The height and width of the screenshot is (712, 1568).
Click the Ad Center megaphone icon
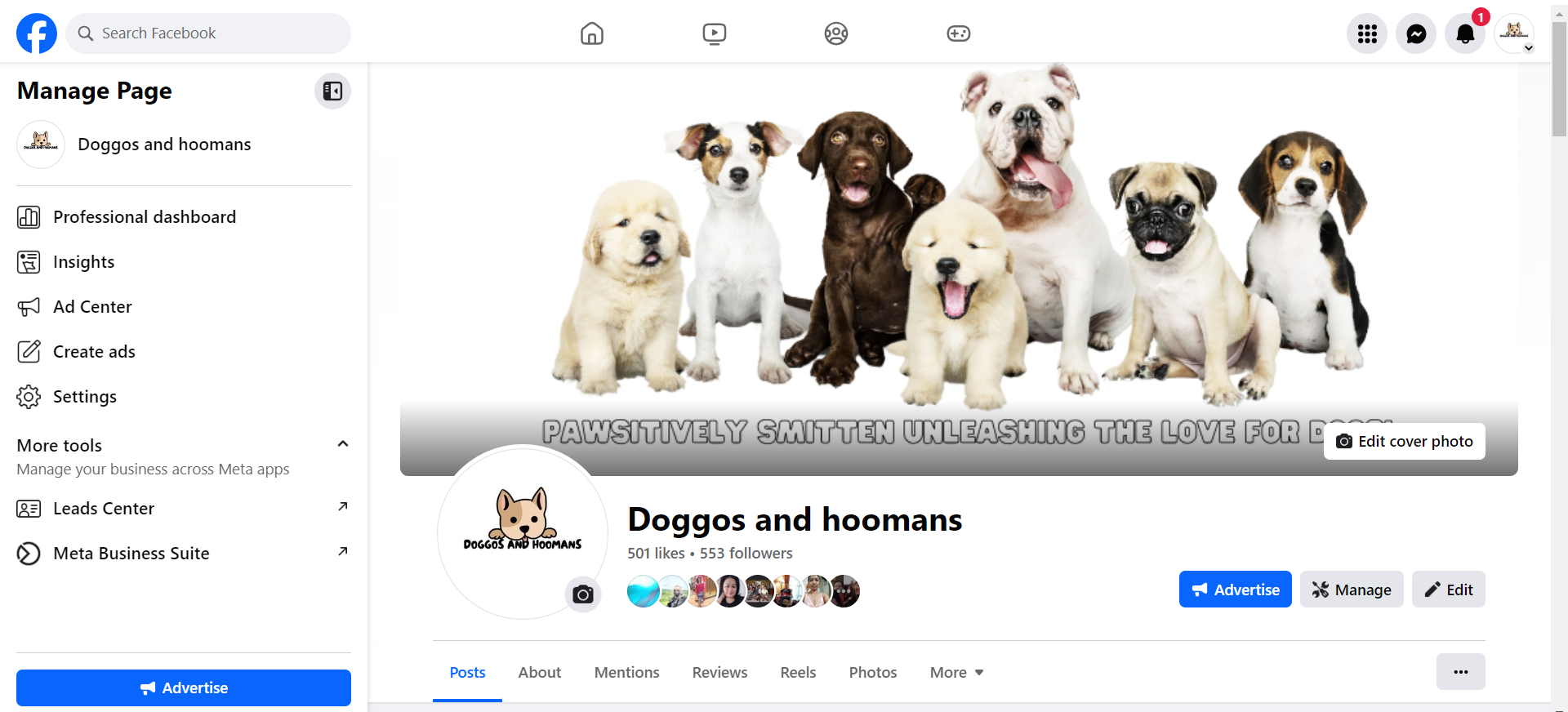[x=29, y=307]
